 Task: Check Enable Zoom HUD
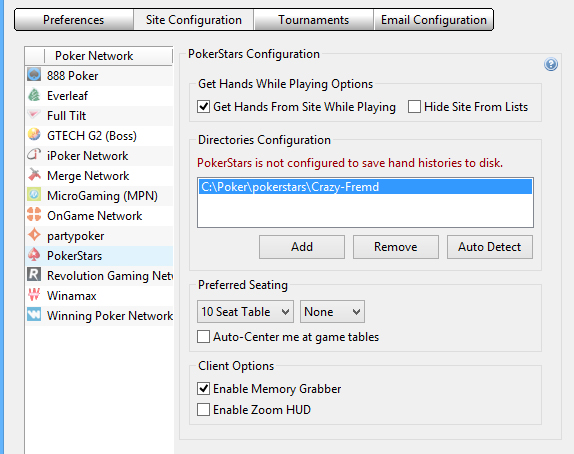[x=204, y=409]
